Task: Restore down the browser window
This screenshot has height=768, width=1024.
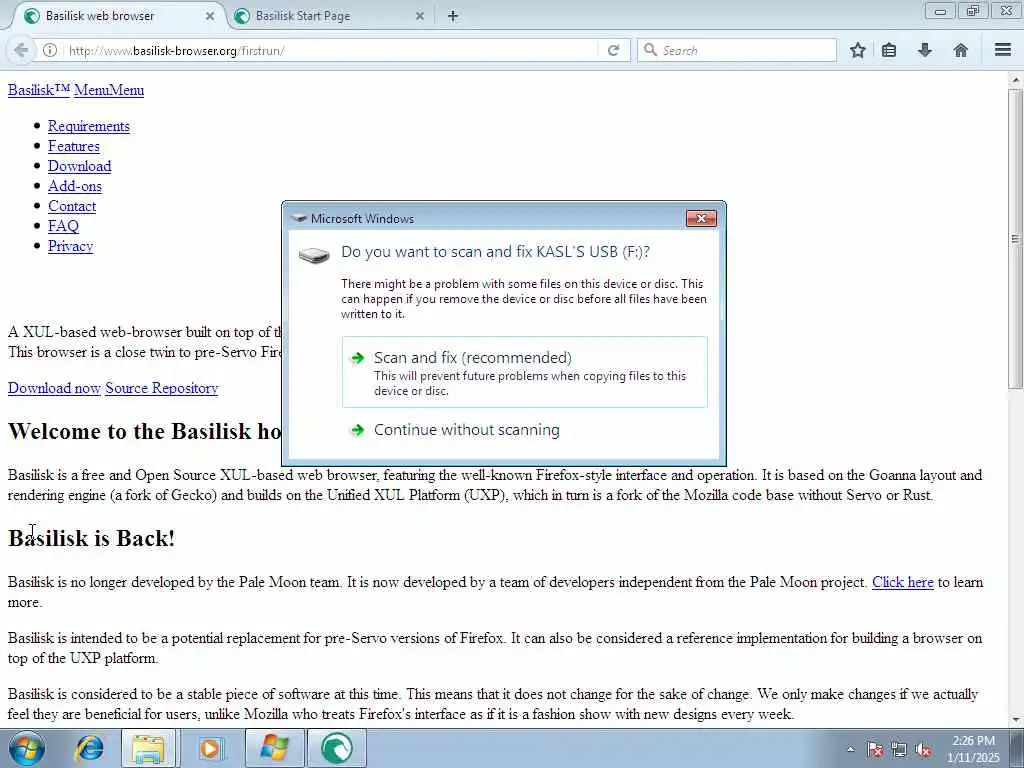Action: pyautogui.click(x=972, y=11)
